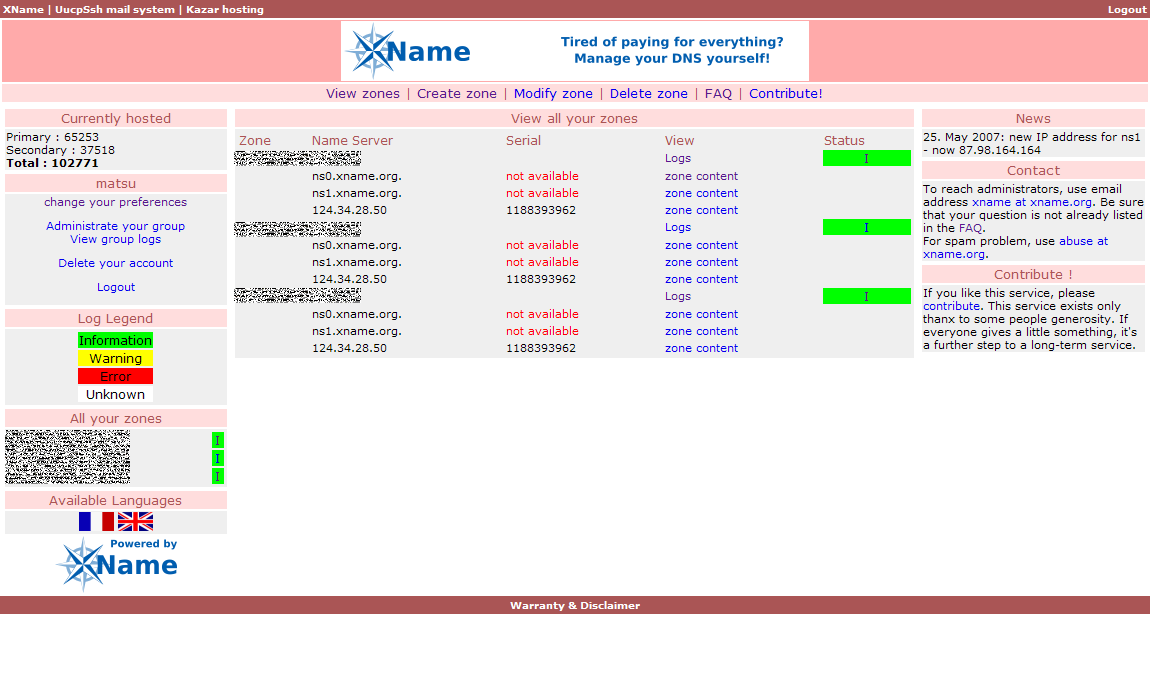Click the Unknown legend label
Viewport: 1150px width, 682px height.
(115, 395)
